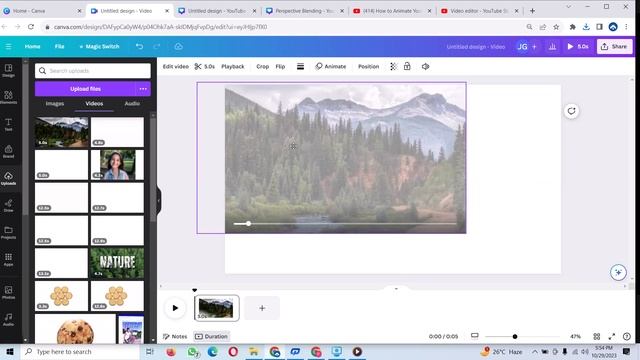This screenshot has width=640, height=360.
Task: Click the scissors trim 5.0s tool
Action: pos(204,67)
